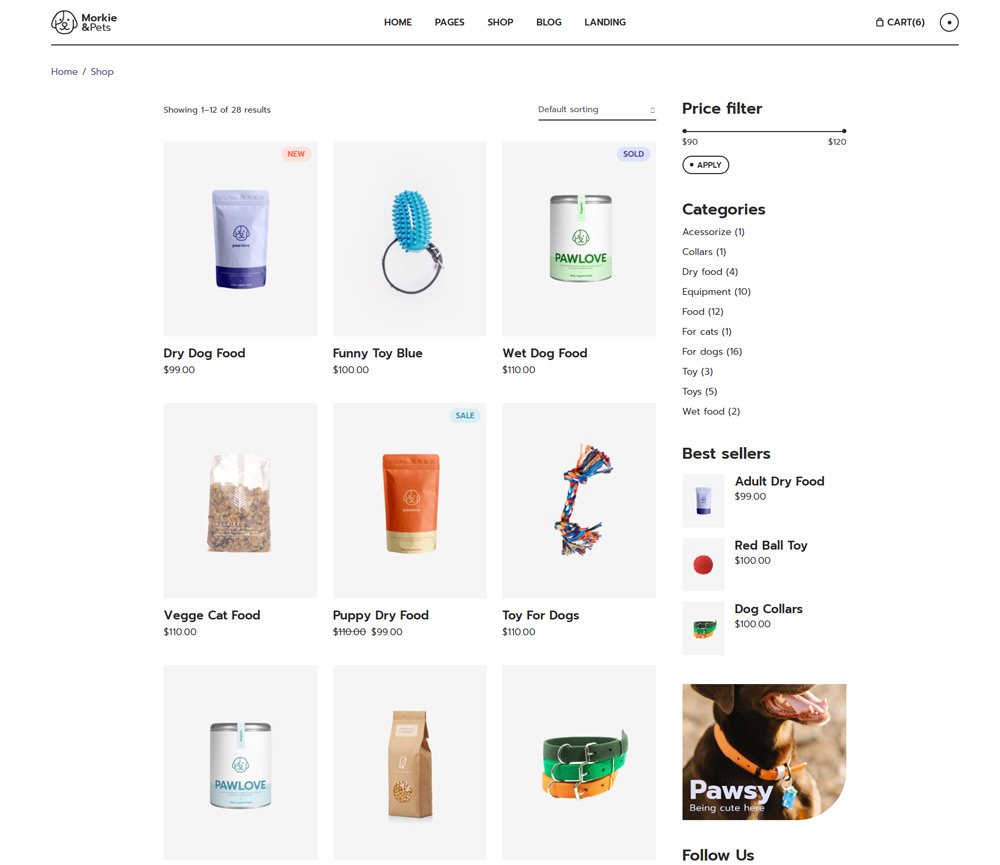The image size is (1000, 865).
Task: Click the SOLD badge on Wet Dog Food
Action: [x=633, y=154]
